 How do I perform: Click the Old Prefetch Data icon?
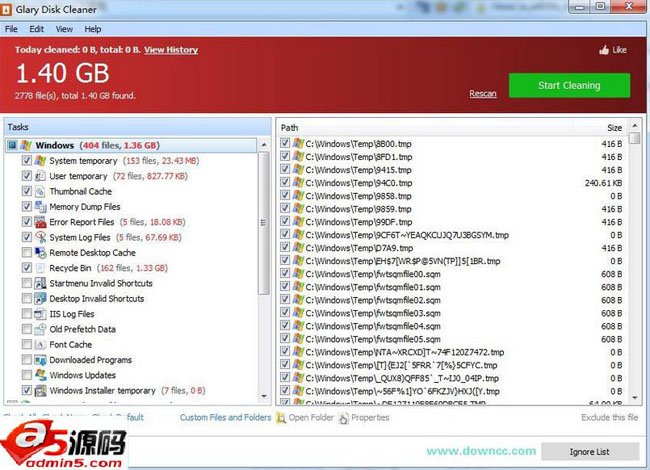tap(40, 329)
